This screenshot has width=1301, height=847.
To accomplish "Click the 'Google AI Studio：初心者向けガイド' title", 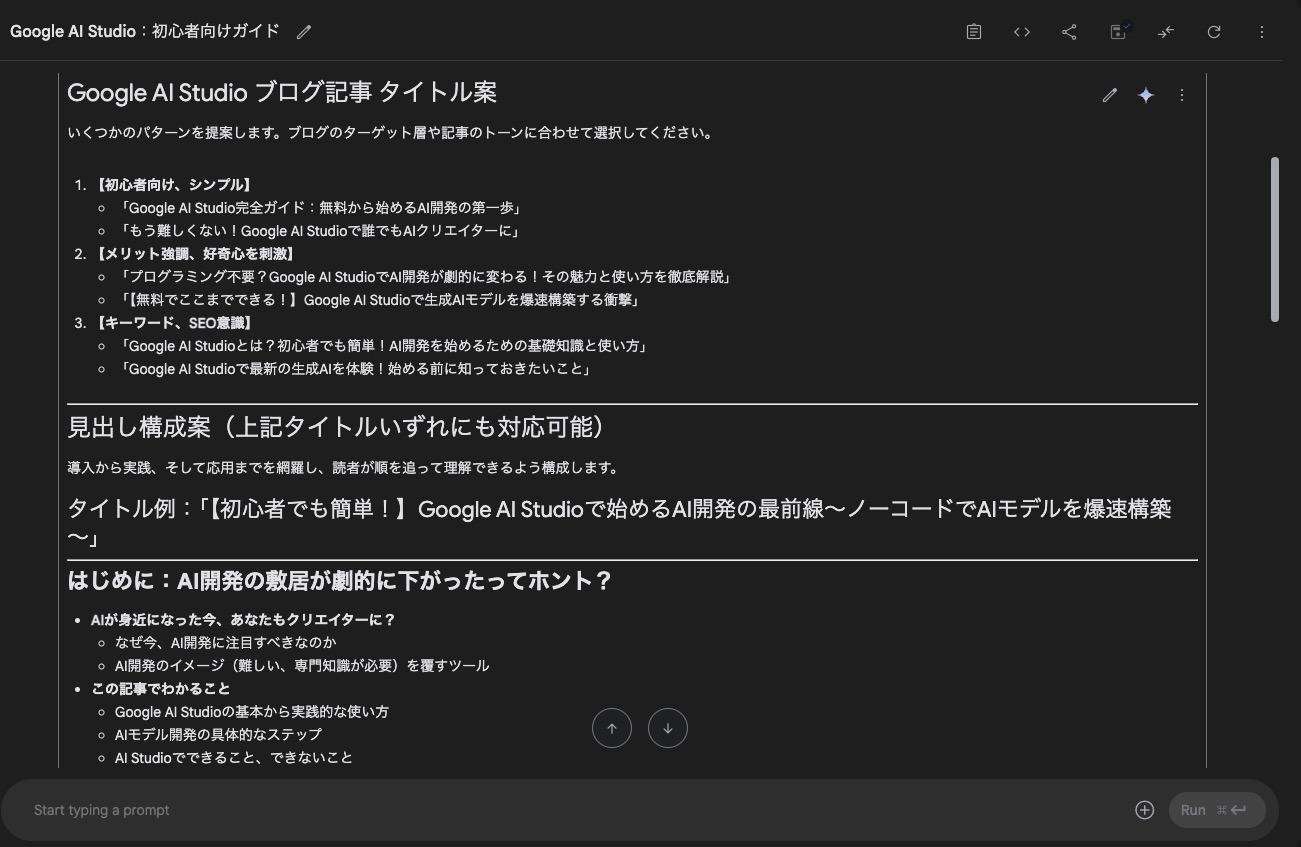I will [x=145, y=31].
